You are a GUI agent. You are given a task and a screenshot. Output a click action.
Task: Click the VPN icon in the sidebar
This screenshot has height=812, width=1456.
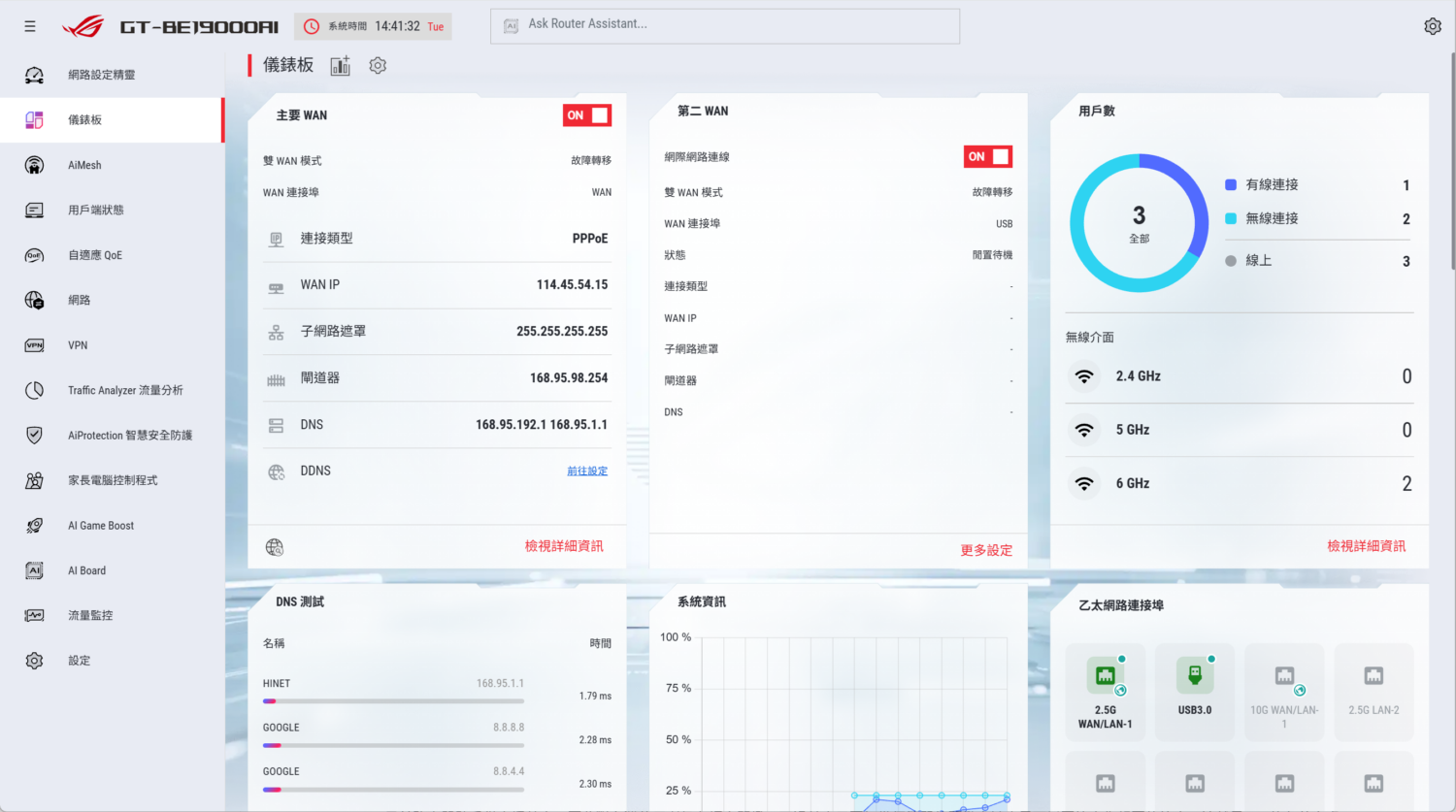[x=34, y=345]
